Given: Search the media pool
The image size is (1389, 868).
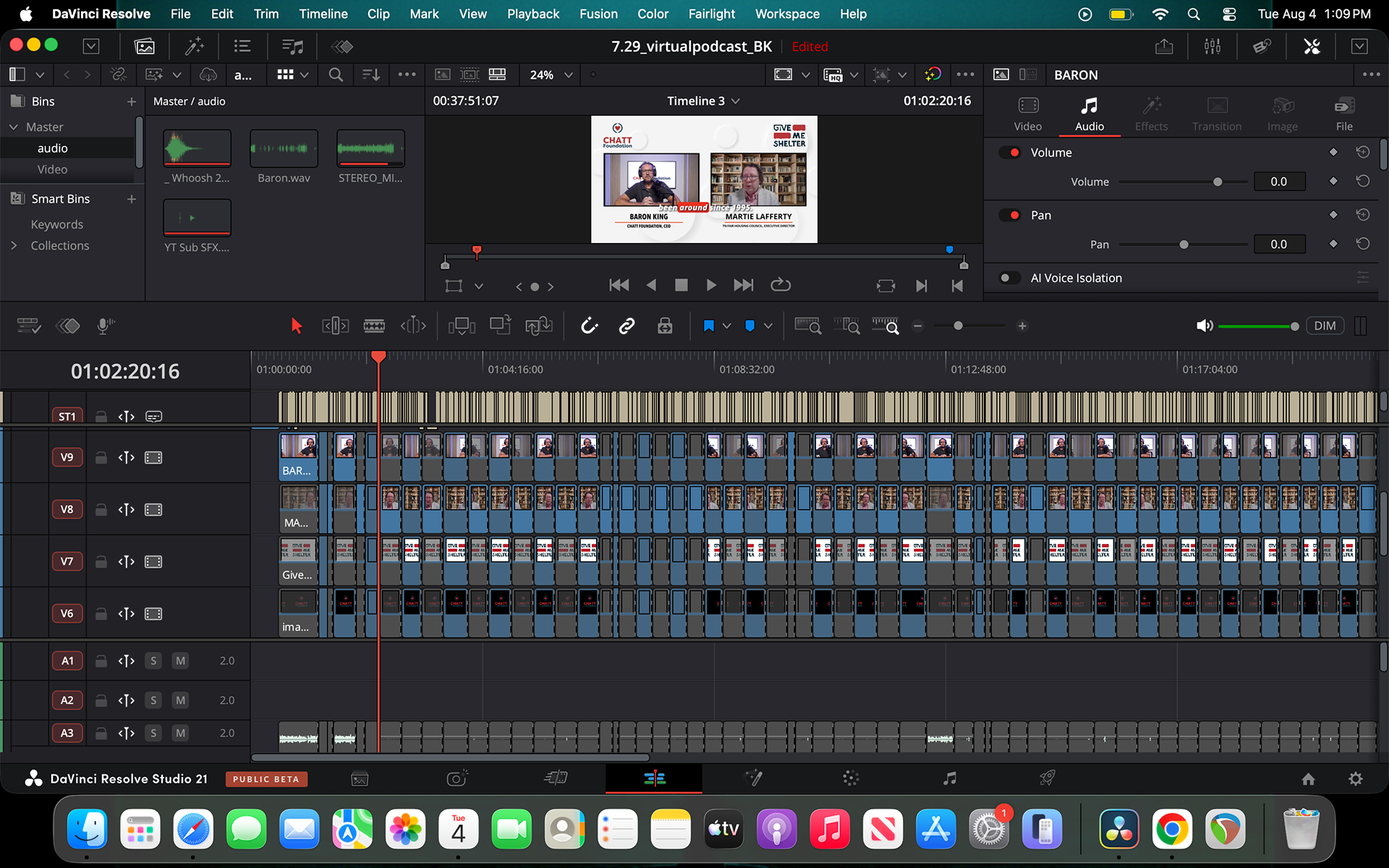Looking at the screenshot, I should pos(336,75).
